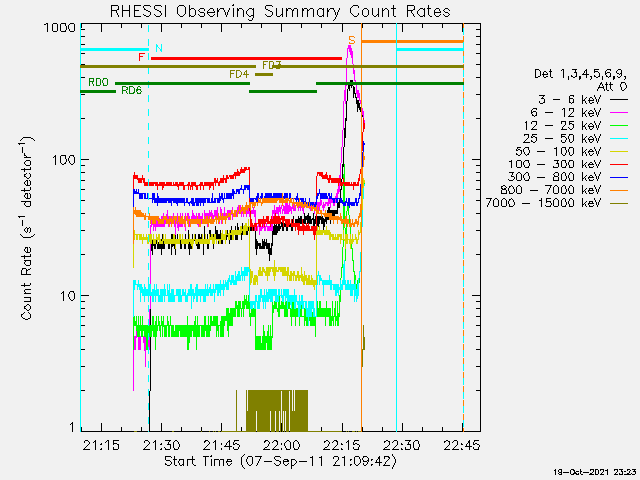
Task: Click the '1000' y-axis tick label
Action: click(x=60, y=28)
